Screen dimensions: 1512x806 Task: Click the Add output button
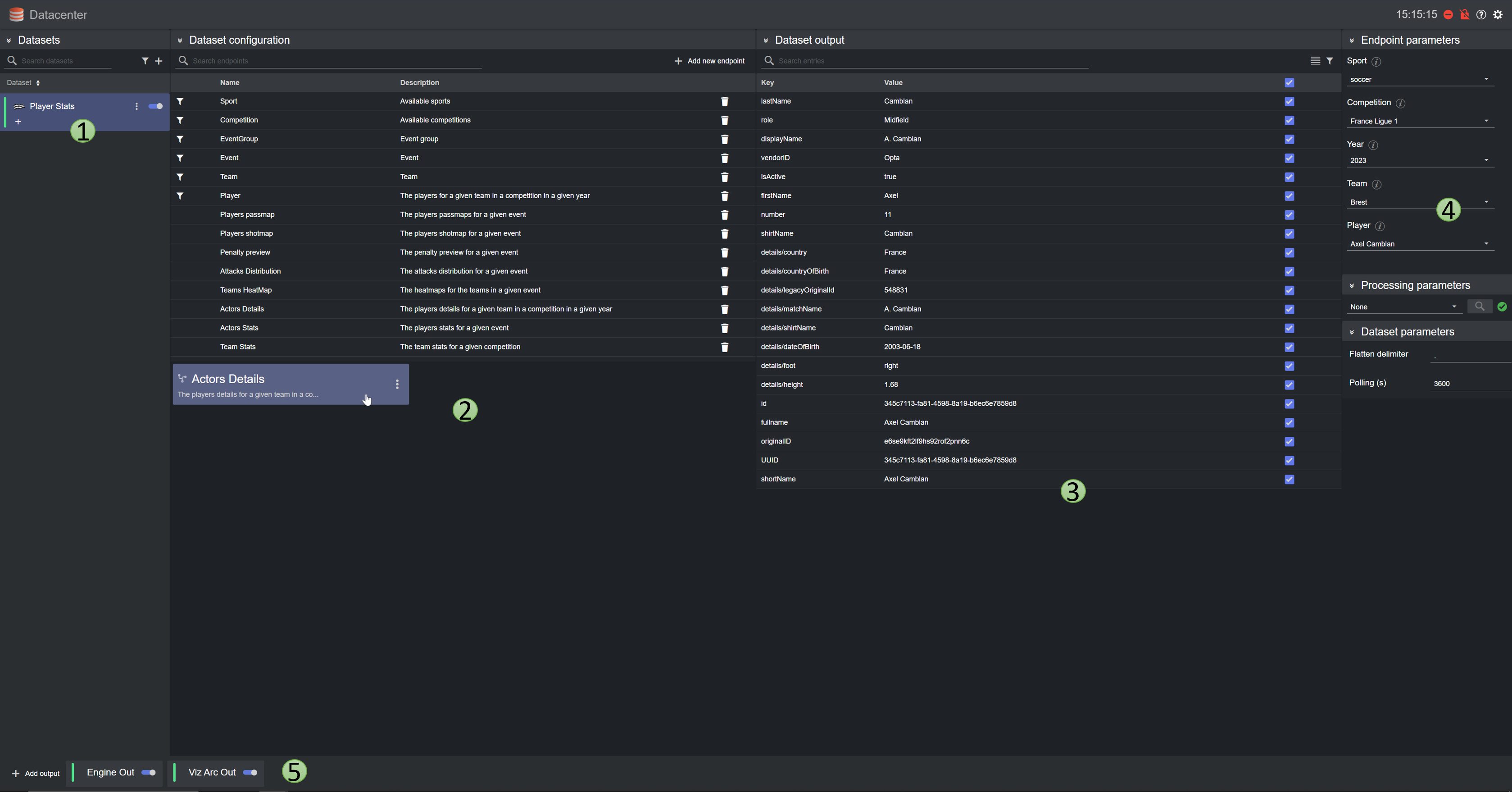pos(36,773)
